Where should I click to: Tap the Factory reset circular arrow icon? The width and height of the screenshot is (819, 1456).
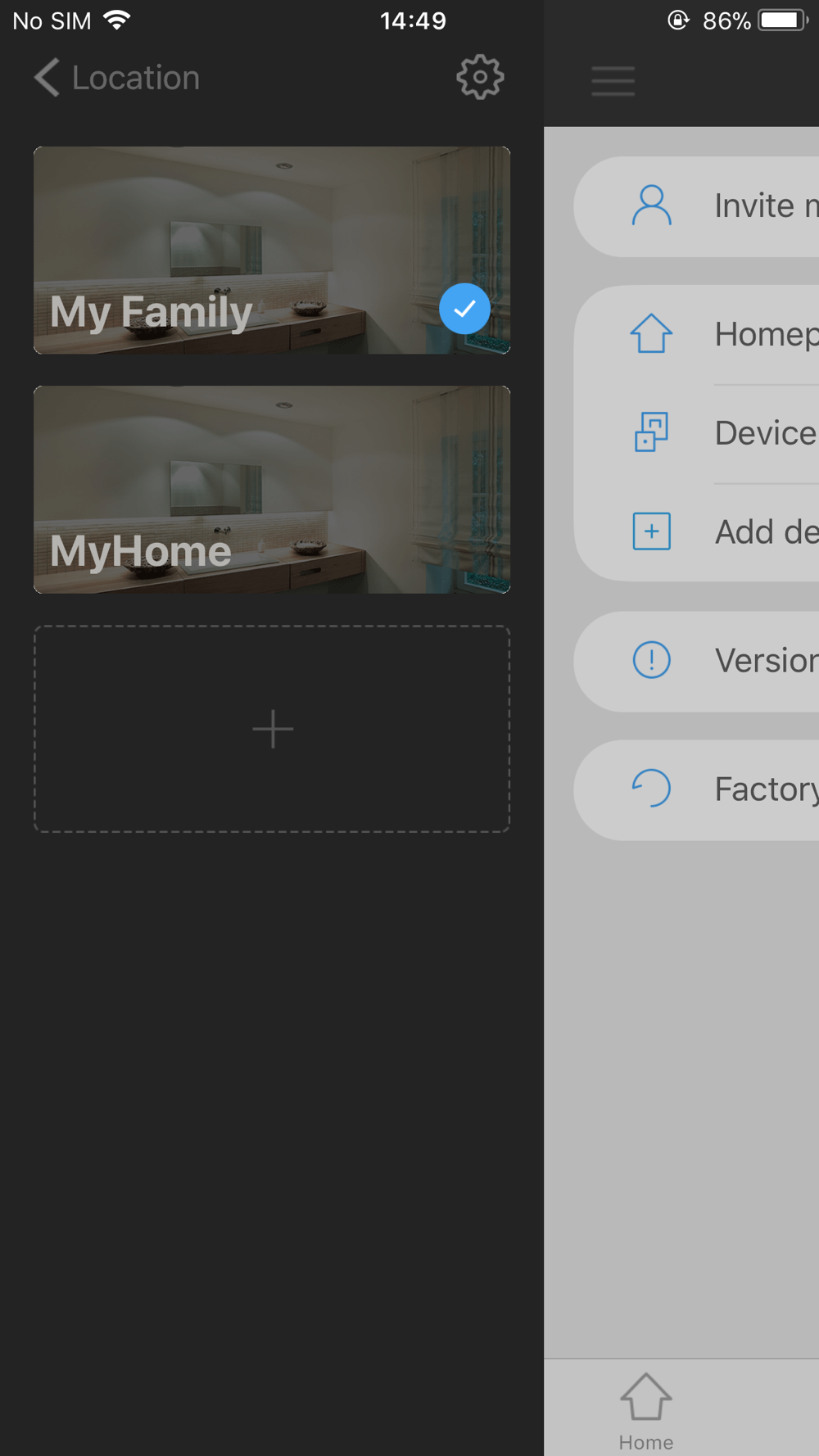click(x=652, y=789)
